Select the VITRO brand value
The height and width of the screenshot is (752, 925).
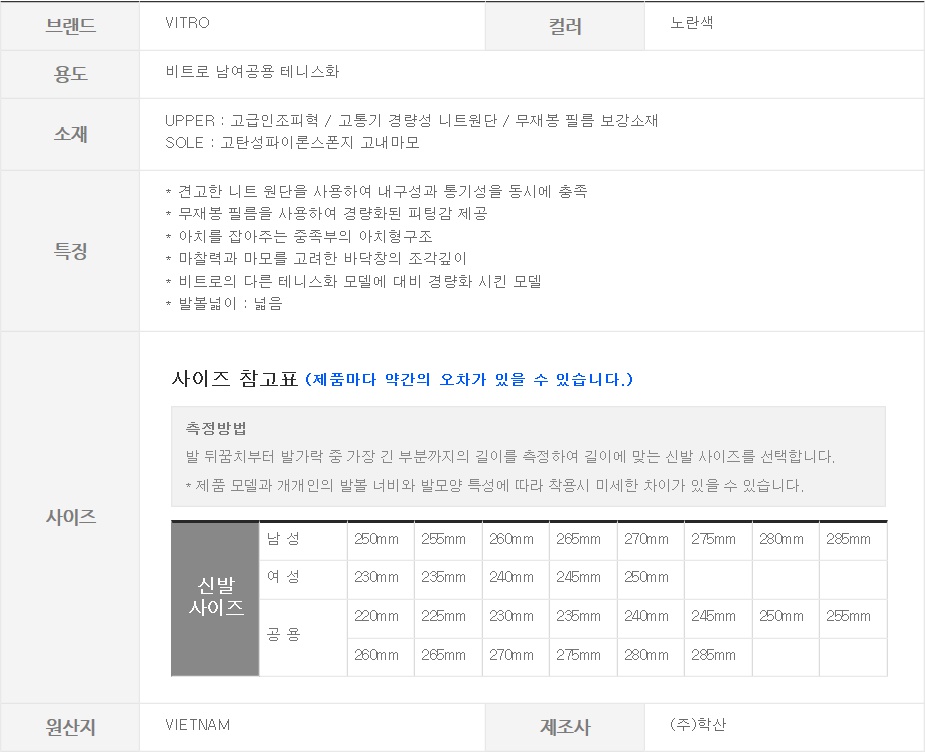187,23
